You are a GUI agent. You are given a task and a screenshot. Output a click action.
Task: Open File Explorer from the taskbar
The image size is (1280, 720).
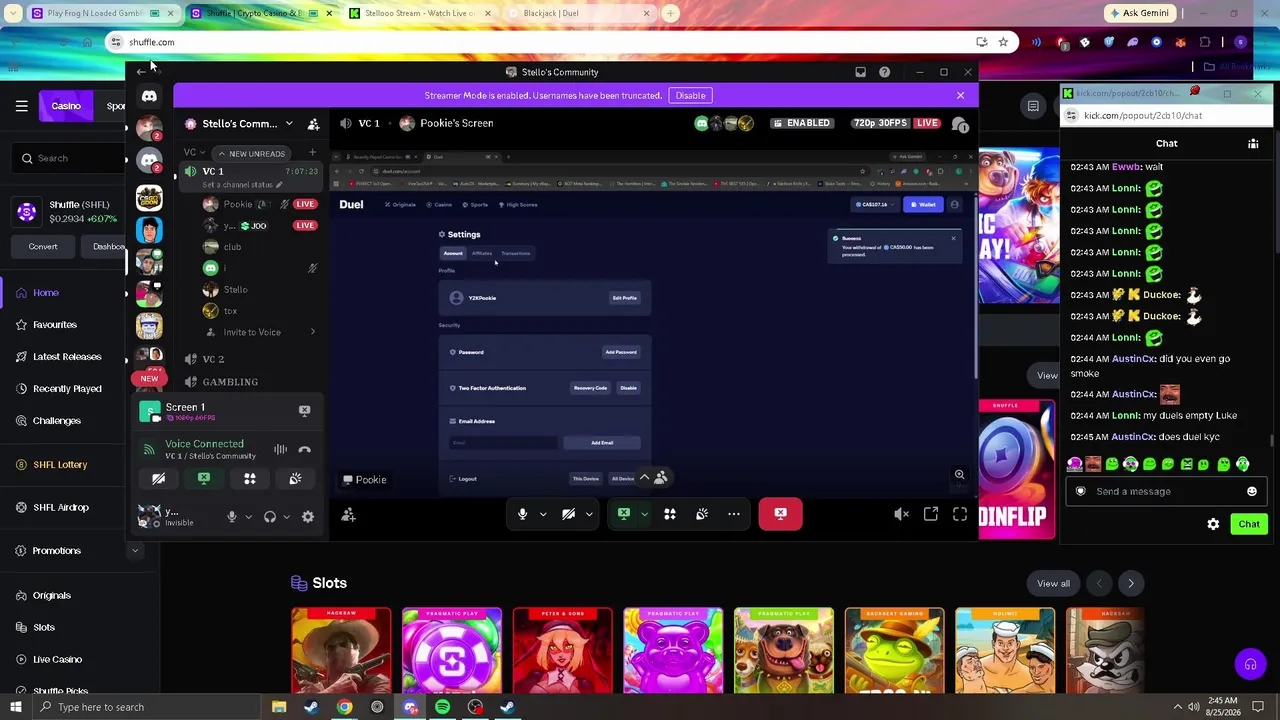[279, 707]
